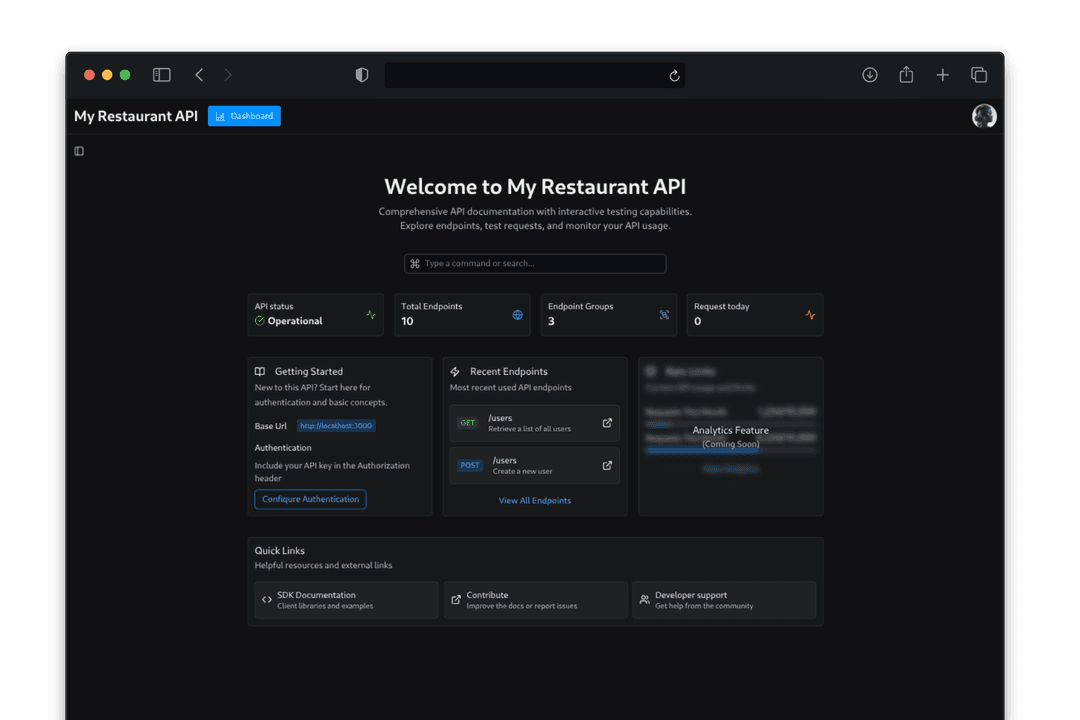The height and width of the screenshot is (720, 1080).
Task: Open a new tab with the plus icon
Action: point(942,74)
